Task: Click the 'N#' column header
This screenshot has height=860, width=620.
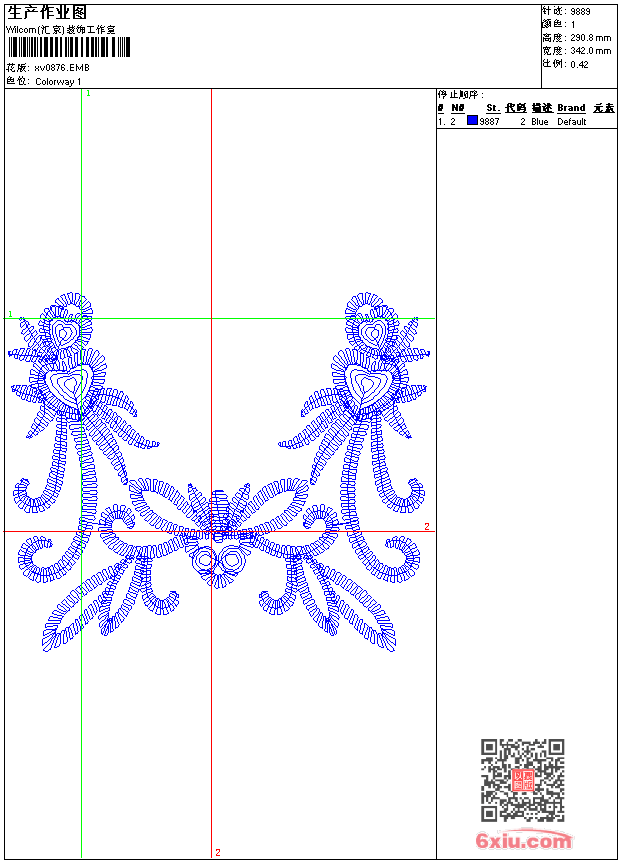Action: click(x=458, y=108)
